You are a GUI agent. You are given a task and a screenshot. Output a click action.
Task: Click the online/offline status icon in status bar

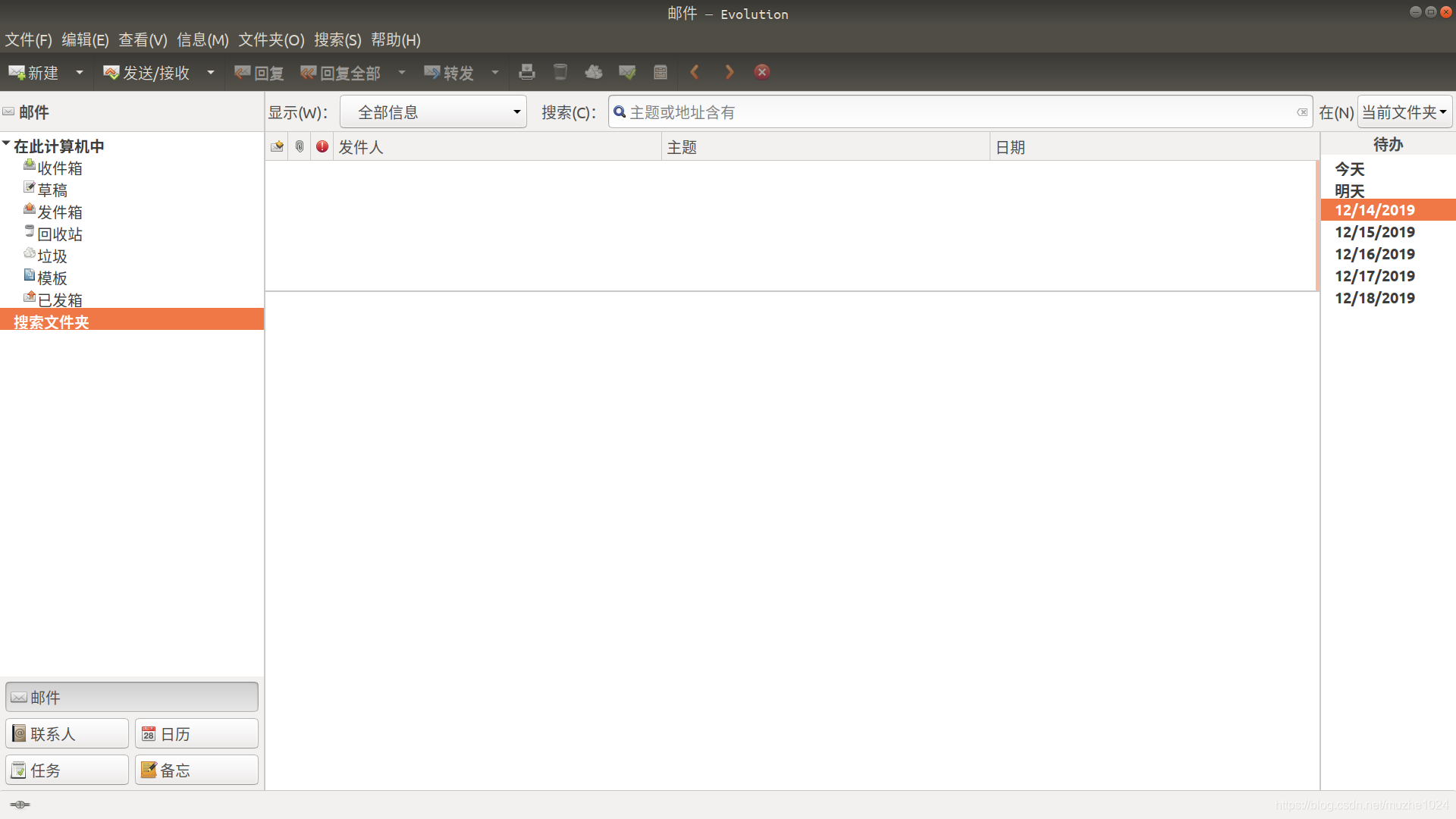(20, 805)
